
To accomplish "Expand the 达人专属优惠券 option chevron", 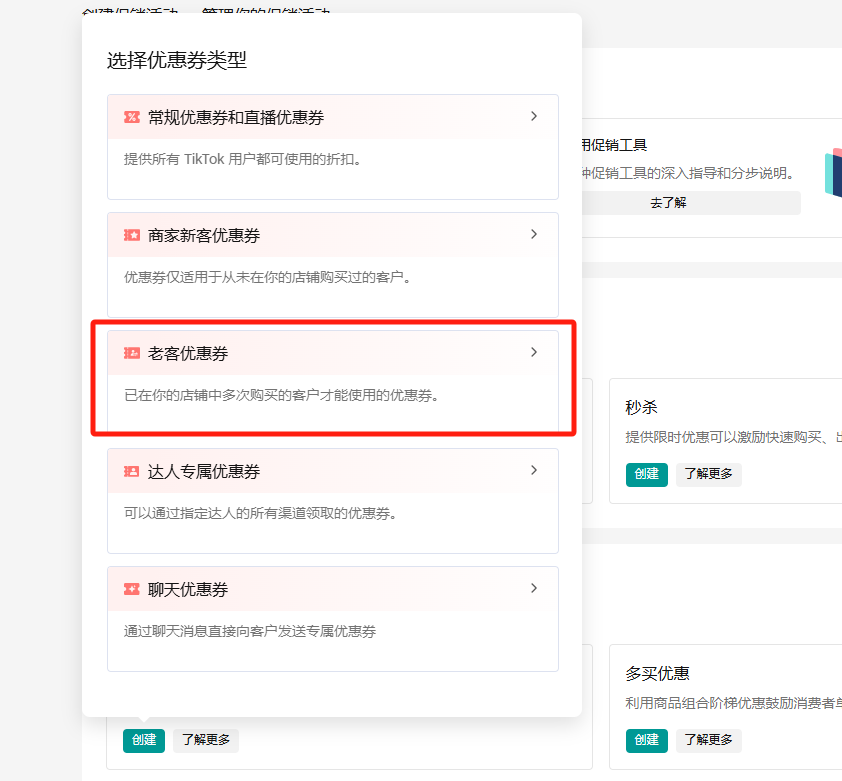I will 534,470.
